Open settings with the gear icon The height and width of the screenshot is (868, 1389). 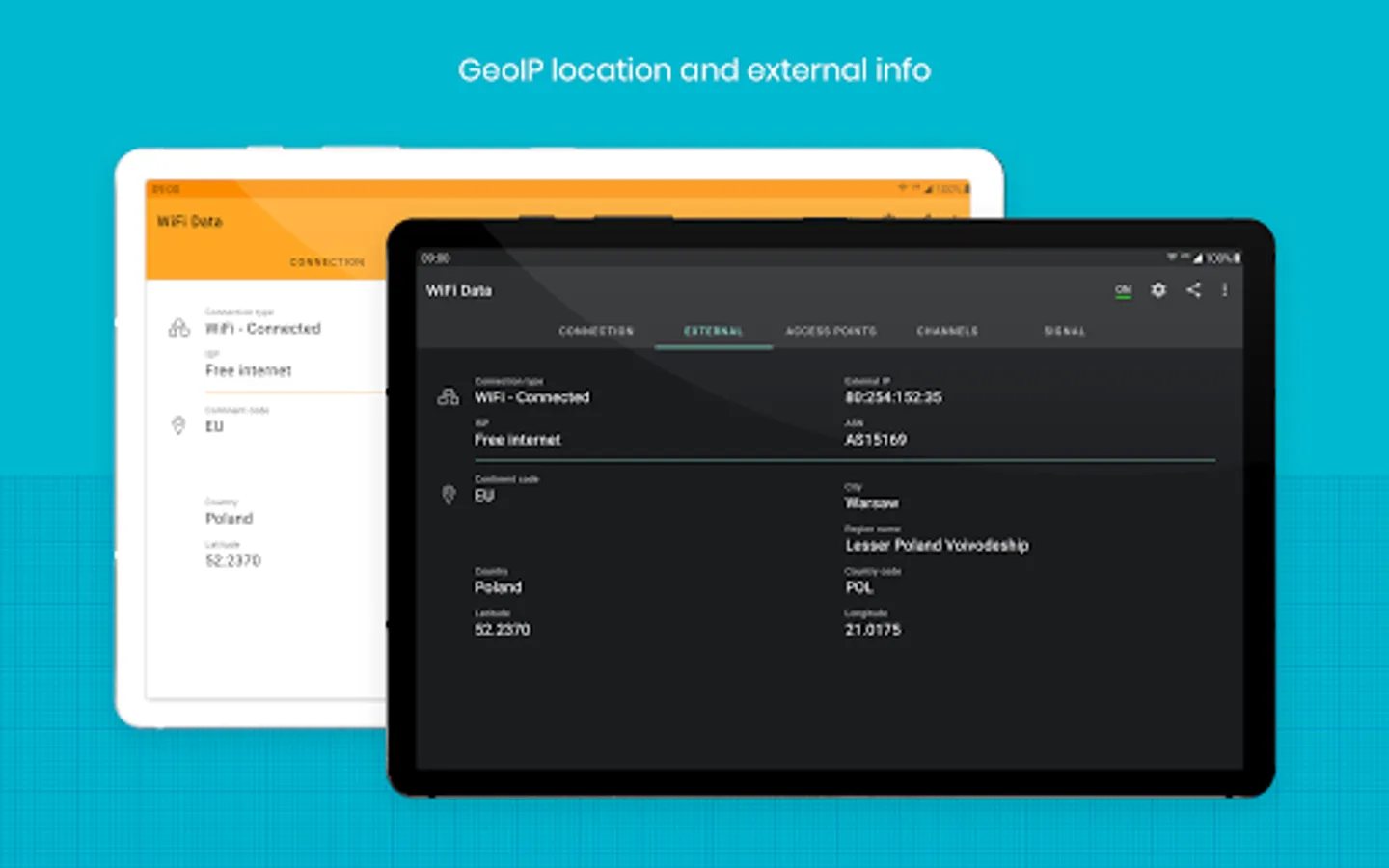pyautogui.click(x=1158, y=290)
